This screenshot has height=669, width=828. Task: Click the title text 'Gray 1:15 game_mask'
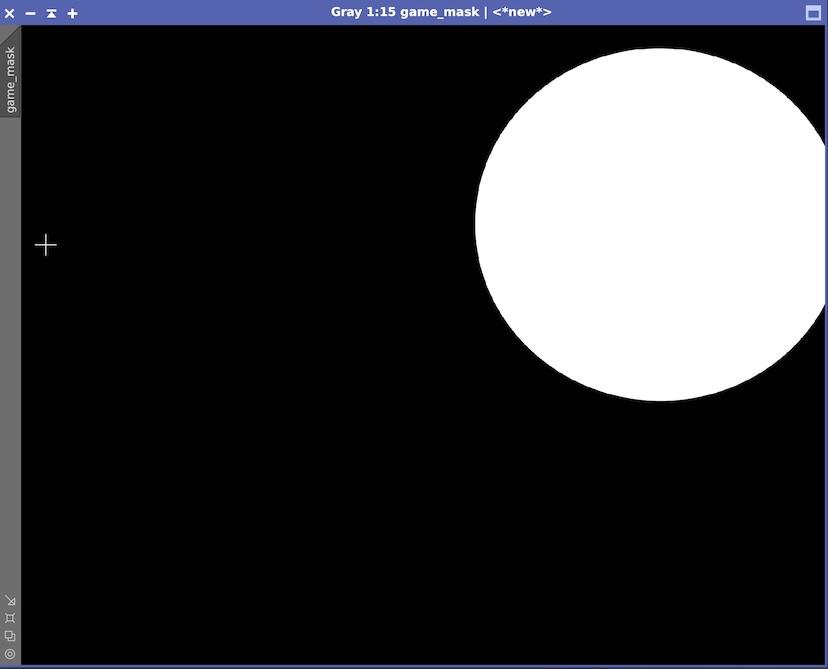pos(405,12)
